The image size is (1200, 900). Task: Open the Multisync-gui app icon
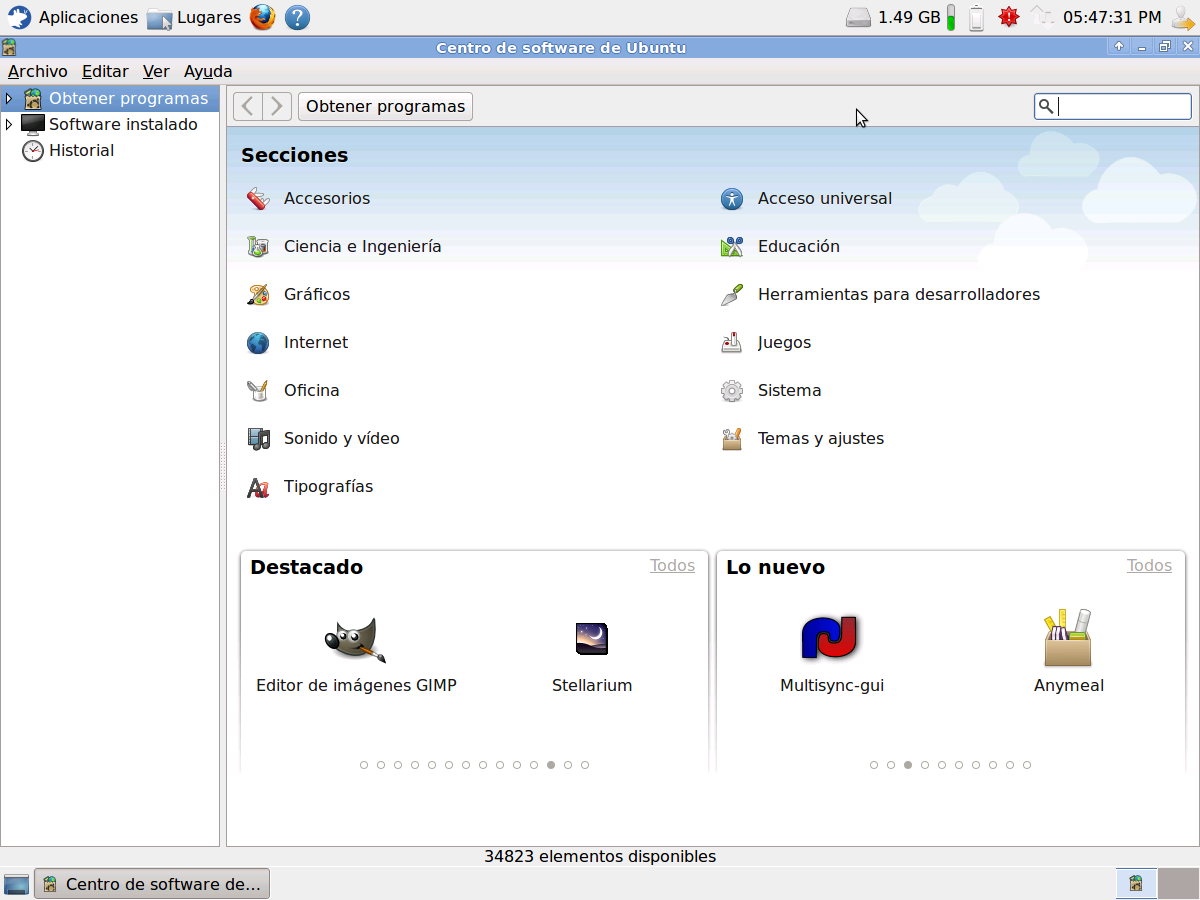(831, 637)
